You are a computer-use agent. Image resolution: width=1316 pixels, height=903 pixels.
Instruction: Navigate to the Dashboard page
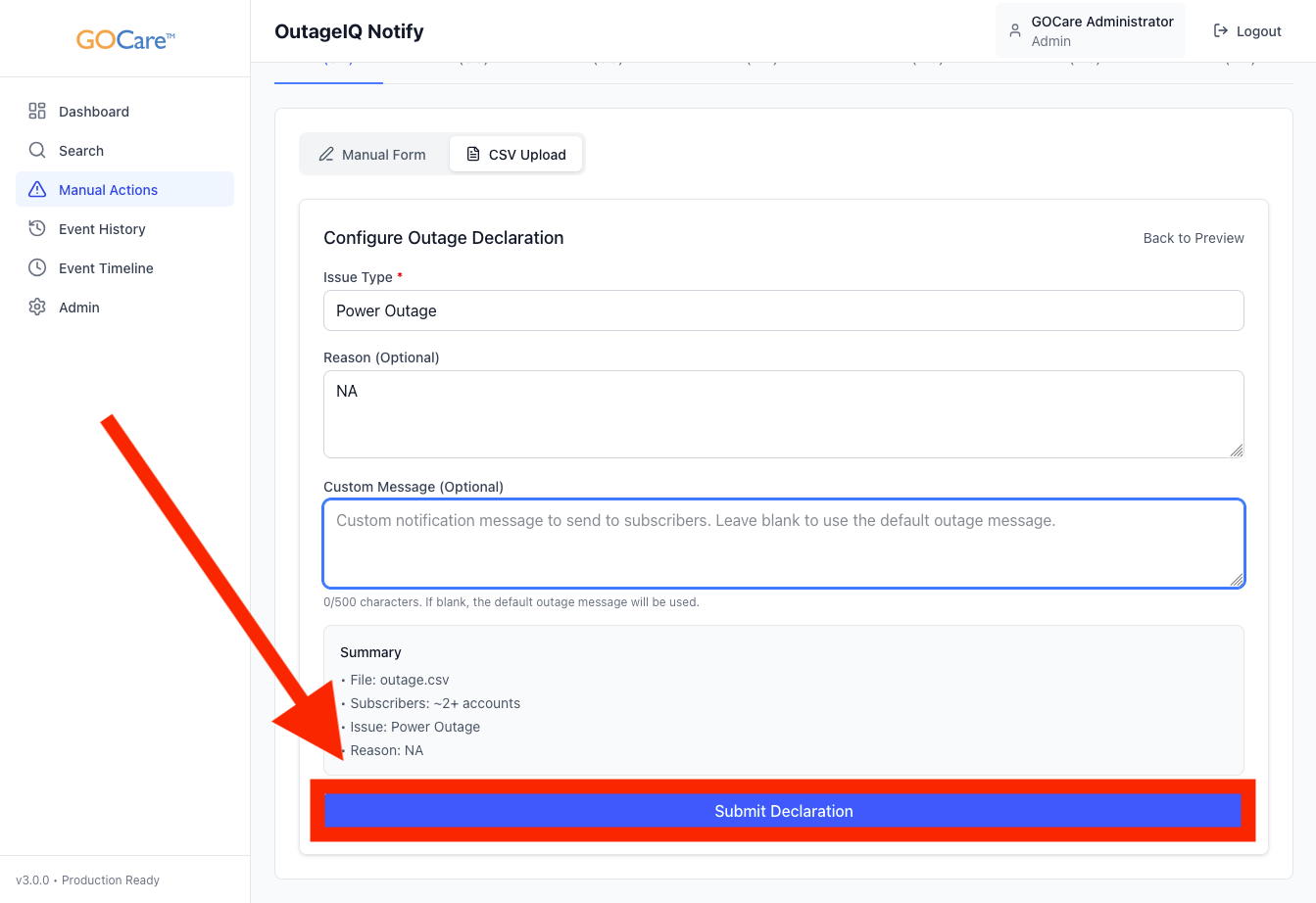point(94,112)
